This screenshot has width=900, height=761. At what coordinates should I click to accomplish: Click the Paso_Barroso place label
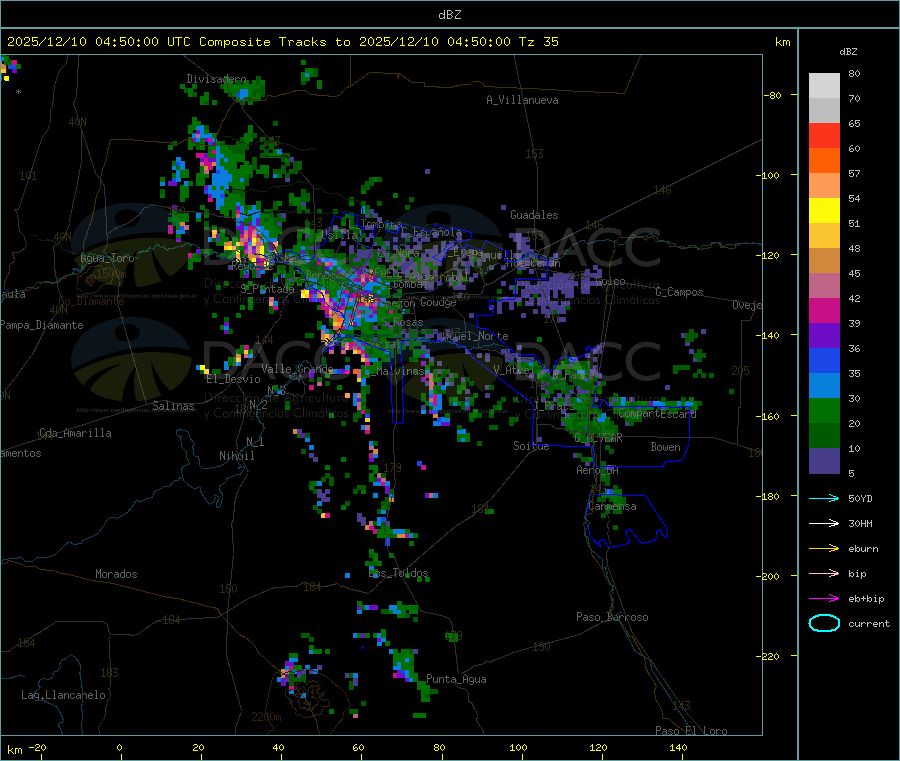pos(612,617)
